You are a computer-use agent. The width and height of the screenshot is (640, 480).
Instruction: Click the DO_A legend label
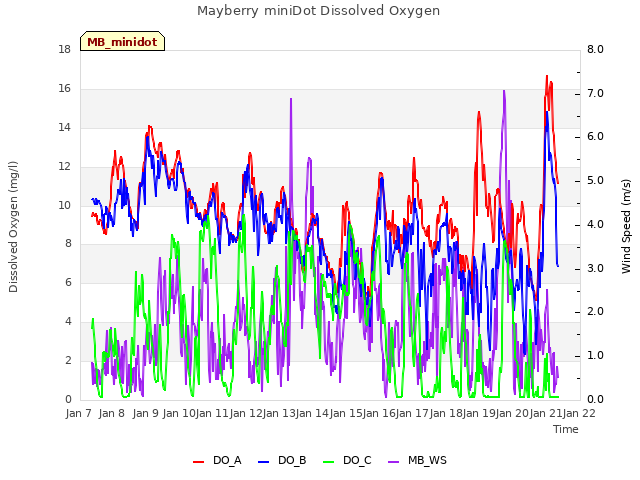[227, 461]
